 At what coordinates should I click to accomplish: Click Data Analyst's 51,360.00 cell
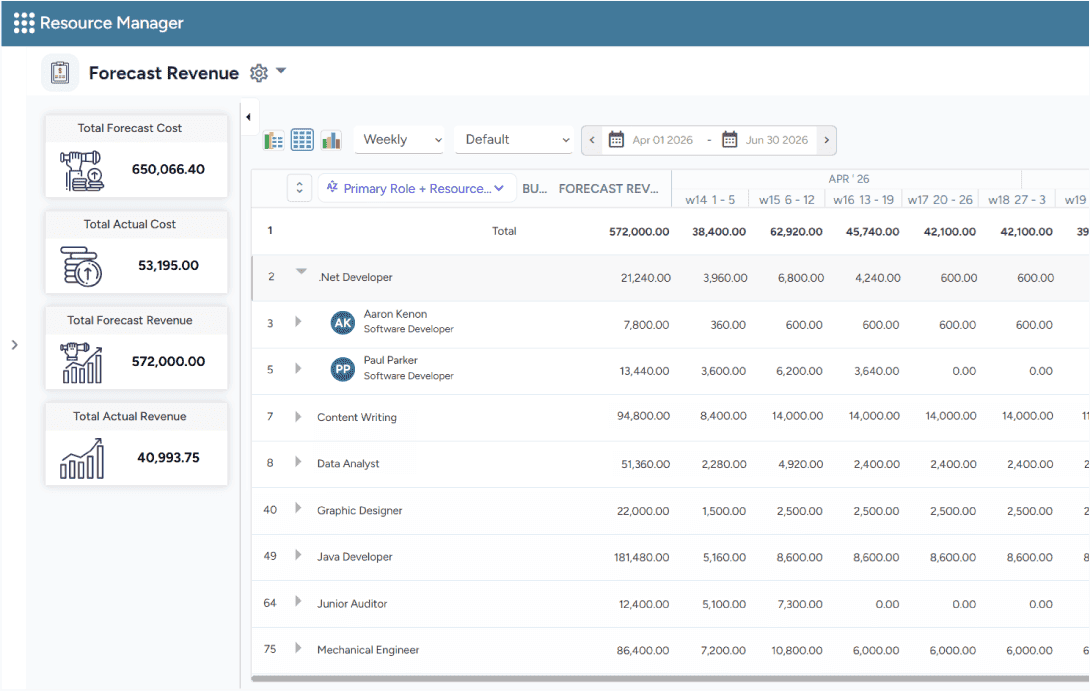pyautogui.click(x=645, y=464)
